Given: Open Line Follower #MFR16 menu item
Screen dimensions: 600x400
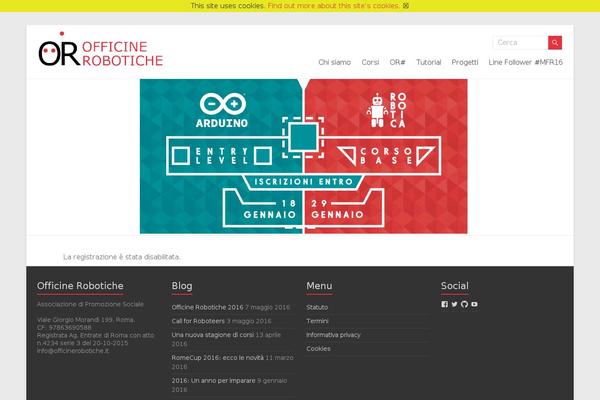Looking at the screenshot, I should coord(525,62).
